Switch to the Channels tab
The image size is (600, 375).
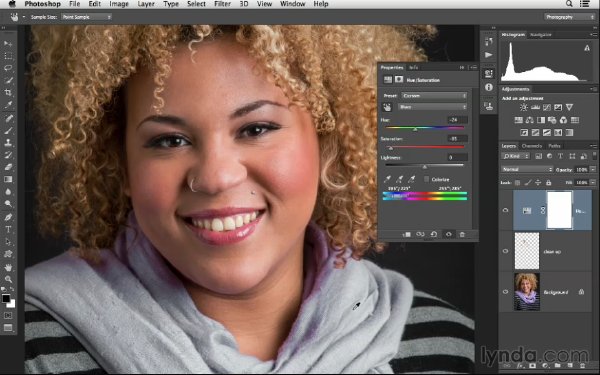[x=532, y=146]
